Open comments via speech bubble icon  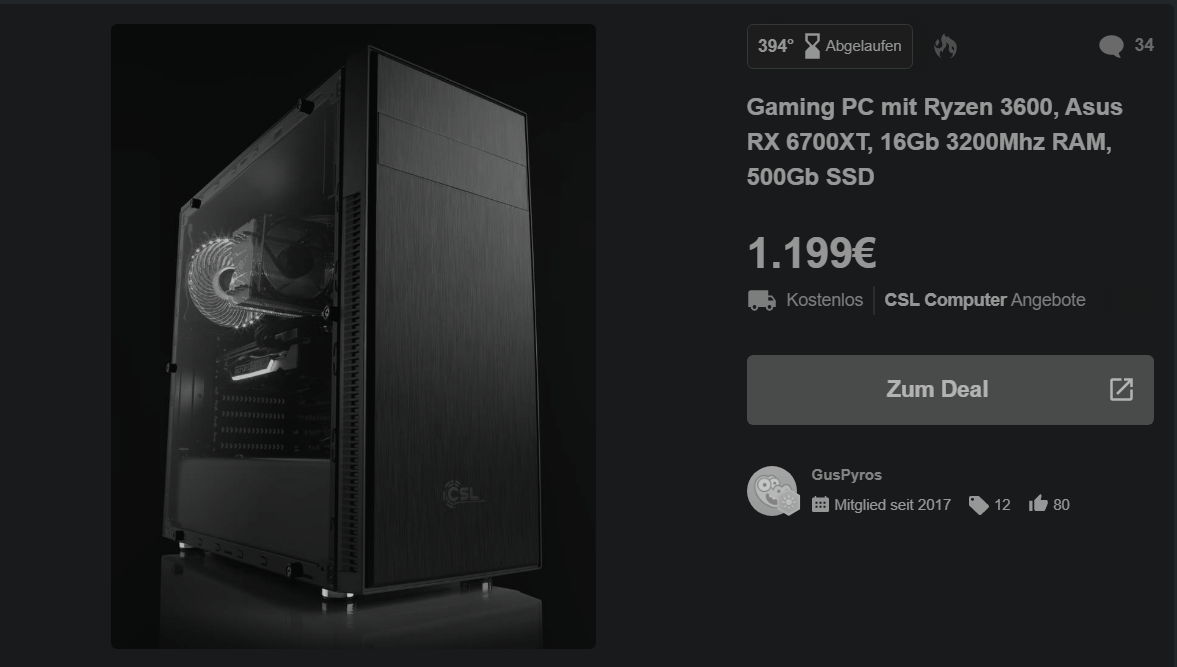[1111, 47]
